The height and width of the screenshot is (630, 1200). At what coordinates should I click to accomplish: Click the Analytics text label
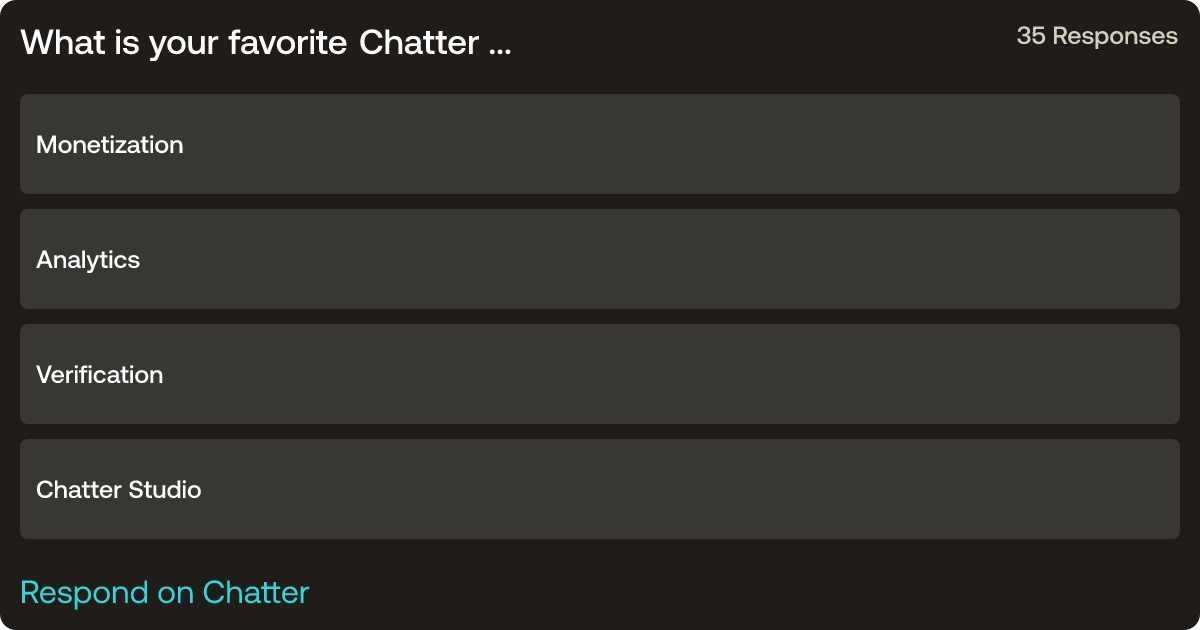point(88,260)
